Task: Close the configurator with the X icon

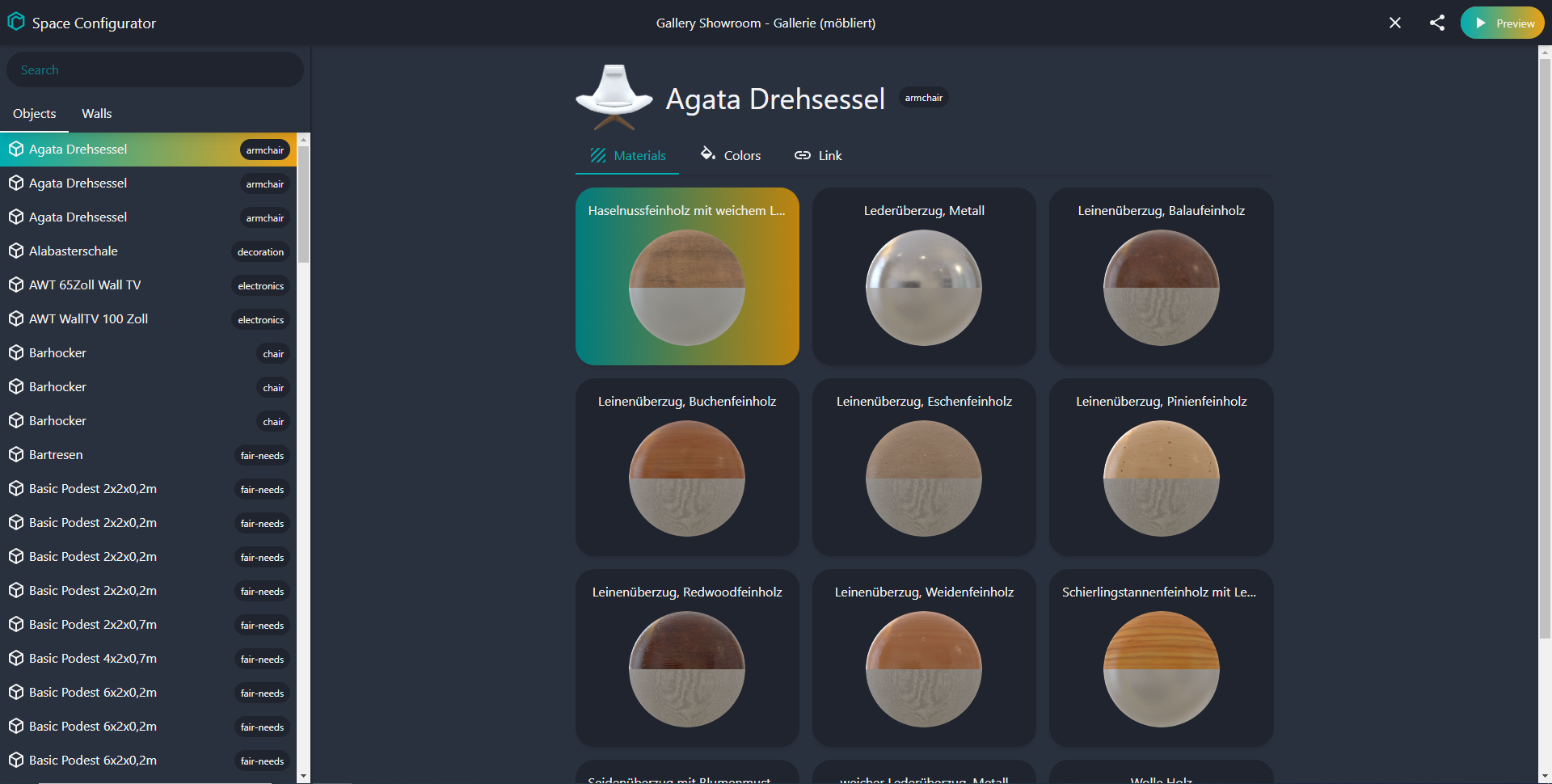Action: click(x=1395, y=23)
